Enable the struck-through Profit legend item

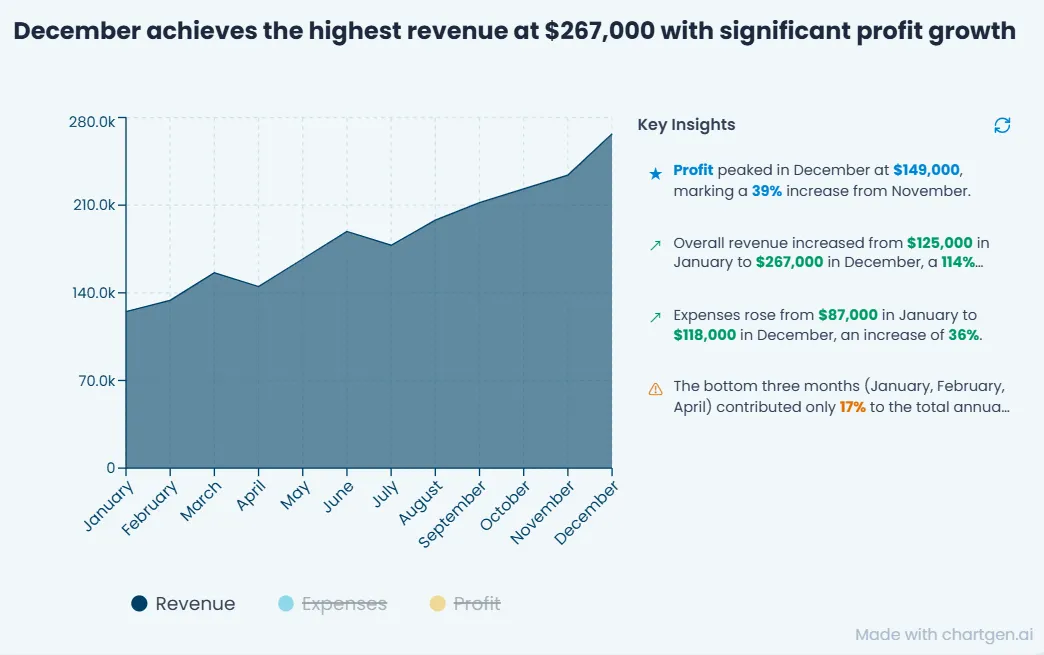(x=465, y=604)
